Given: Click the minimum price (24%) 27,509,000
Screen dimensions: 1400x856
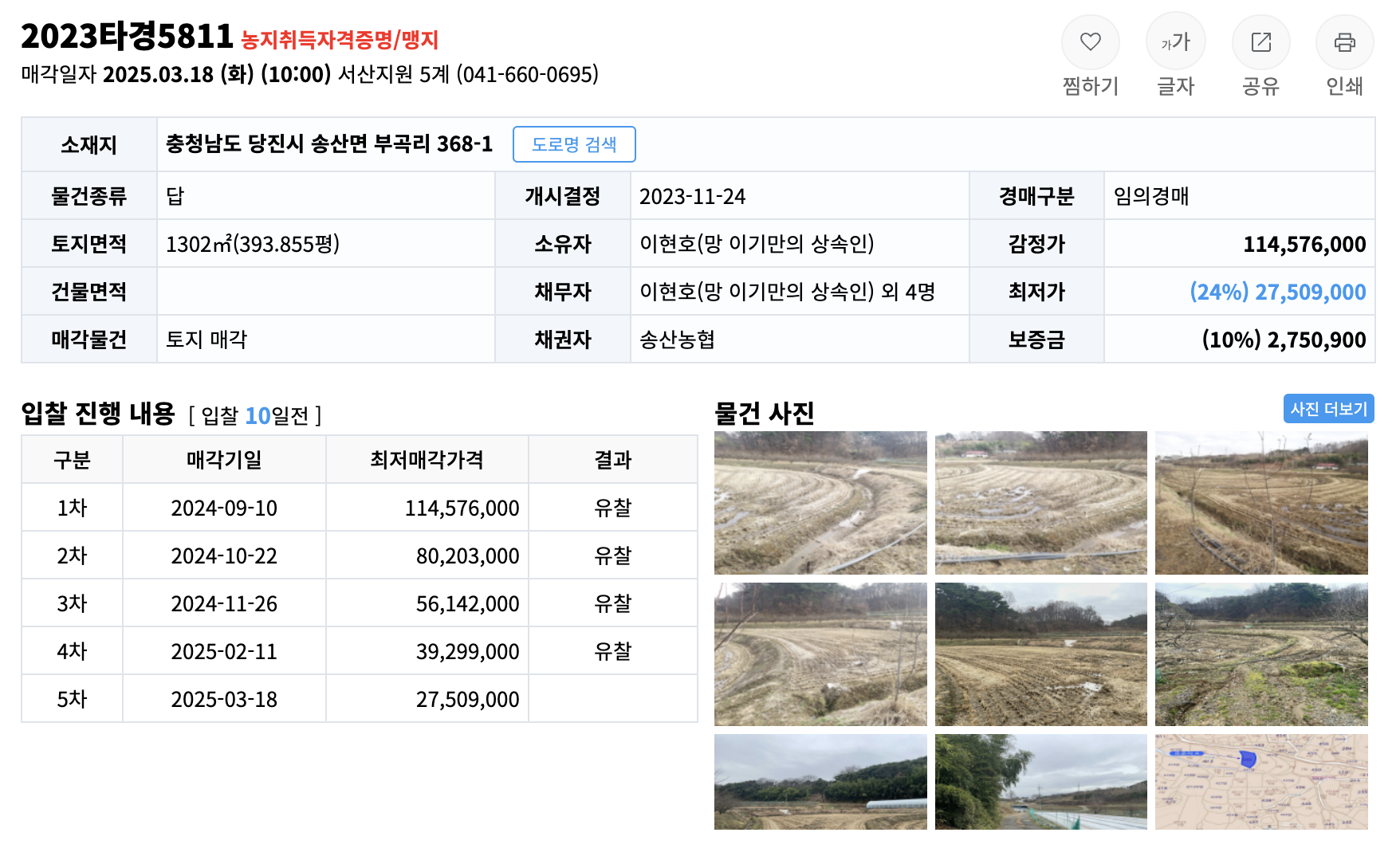Looking at the screenshot, I should click(x=1277, y=292).
